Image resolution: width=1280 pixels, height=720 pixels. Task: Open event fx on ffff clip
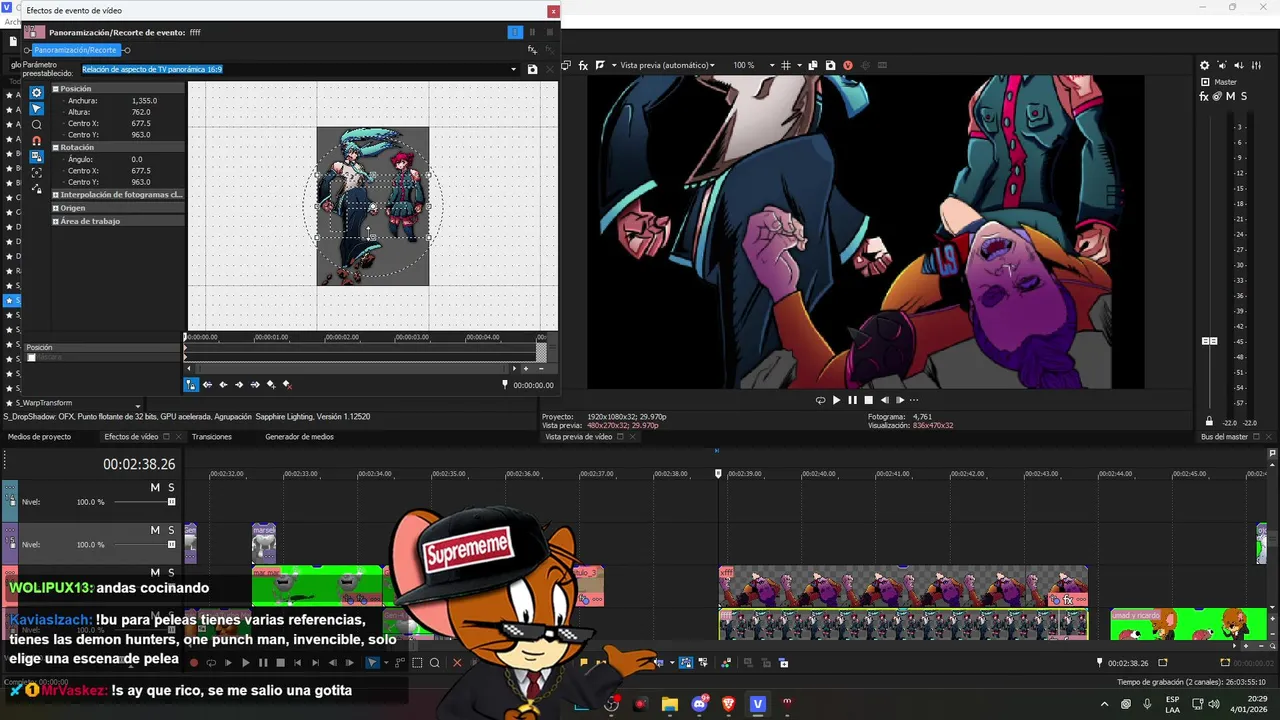click(1068, 600)
